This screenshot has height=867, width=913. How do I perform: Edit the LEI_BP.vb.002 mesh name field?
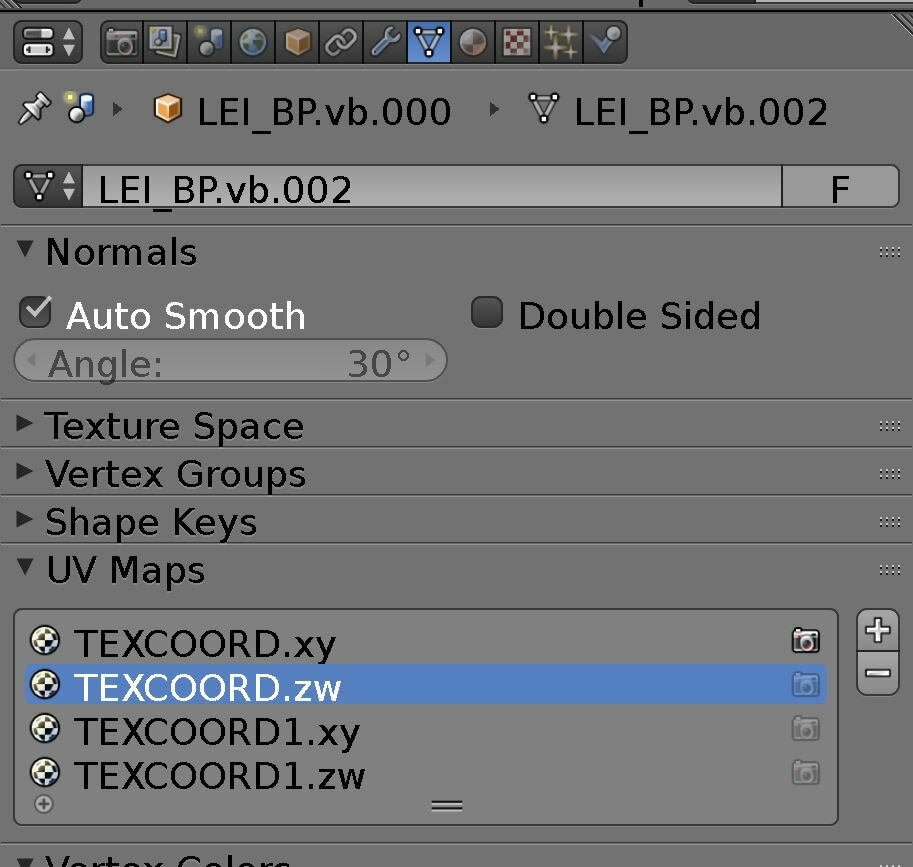432,186
